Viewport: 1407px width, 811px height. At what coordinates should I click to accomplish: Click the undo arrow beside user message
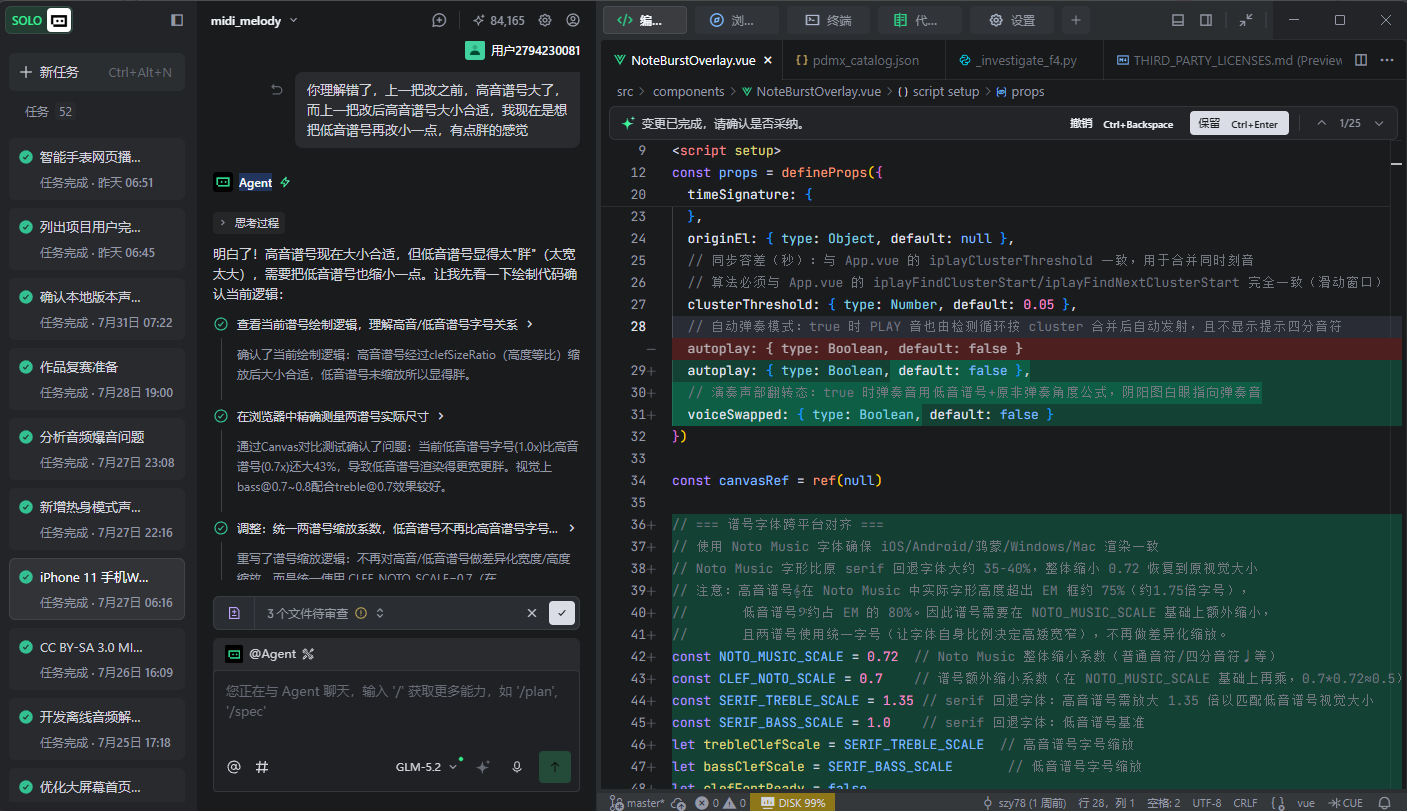(277, 90)
